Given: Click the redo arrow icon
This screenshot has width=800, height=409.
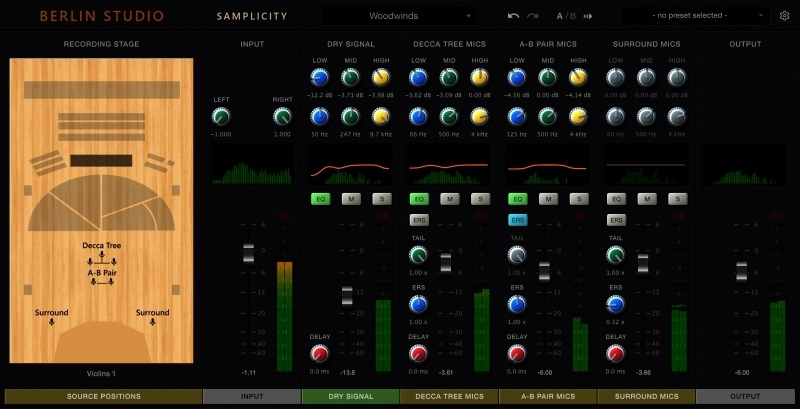Looking at the screenshot, I should tap(533, 16).
